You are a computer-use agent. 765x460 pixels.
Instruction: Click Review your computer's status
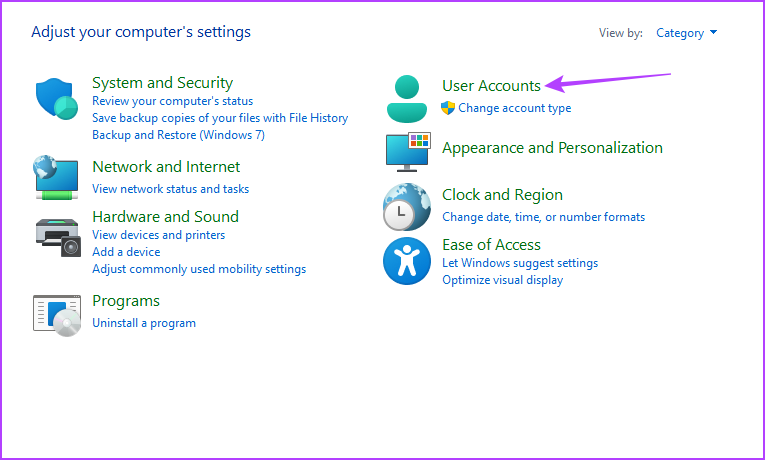coord(172,101)
